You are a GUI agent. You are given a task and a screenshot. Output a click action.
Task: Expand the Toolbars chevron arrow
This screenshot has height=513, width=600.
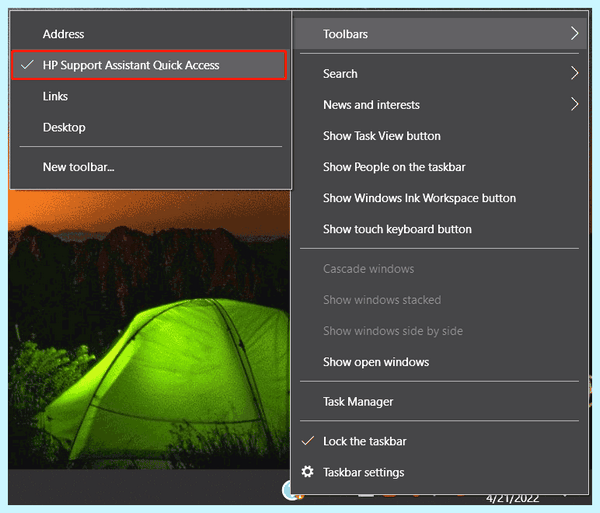574,34
